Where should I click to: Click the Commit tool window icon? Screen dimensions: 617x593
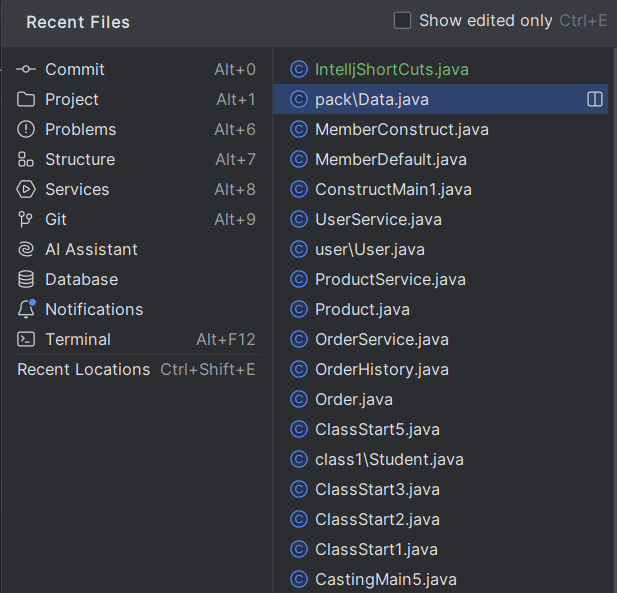pos(26,70)
